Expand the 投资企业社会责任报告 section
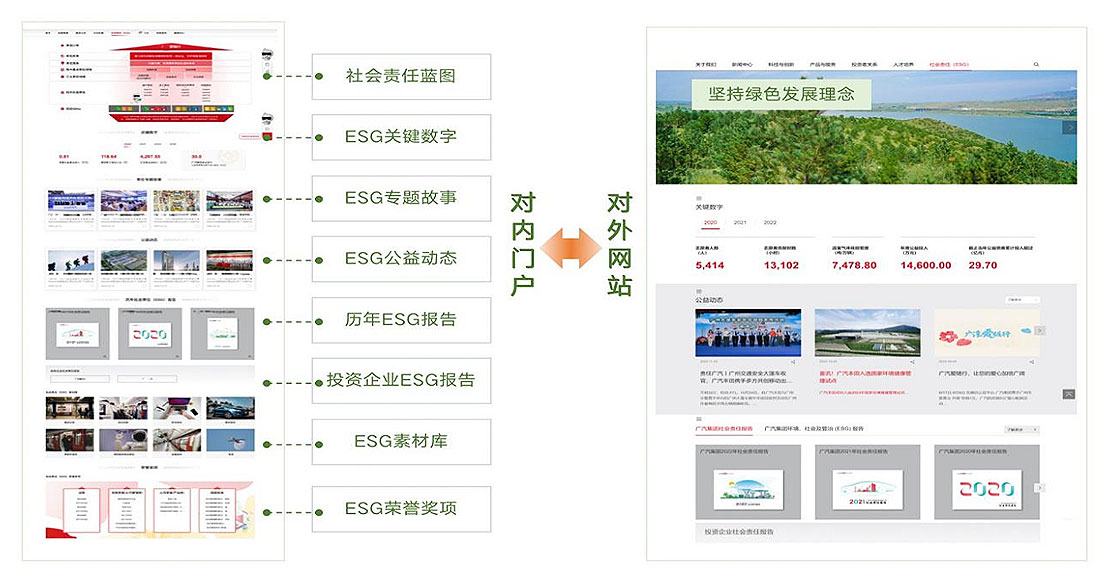 tap(740, 532)
